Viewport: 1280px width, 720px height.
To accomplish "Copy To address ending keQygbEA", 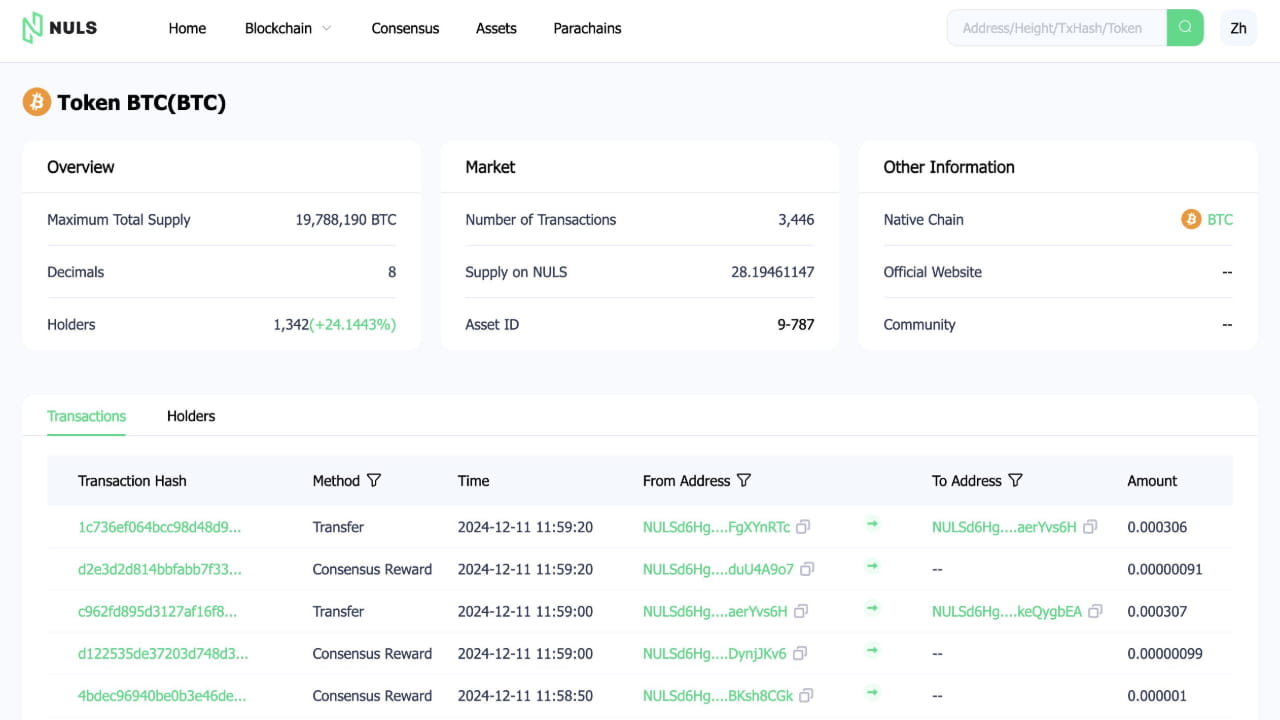I will (1095, 611).
